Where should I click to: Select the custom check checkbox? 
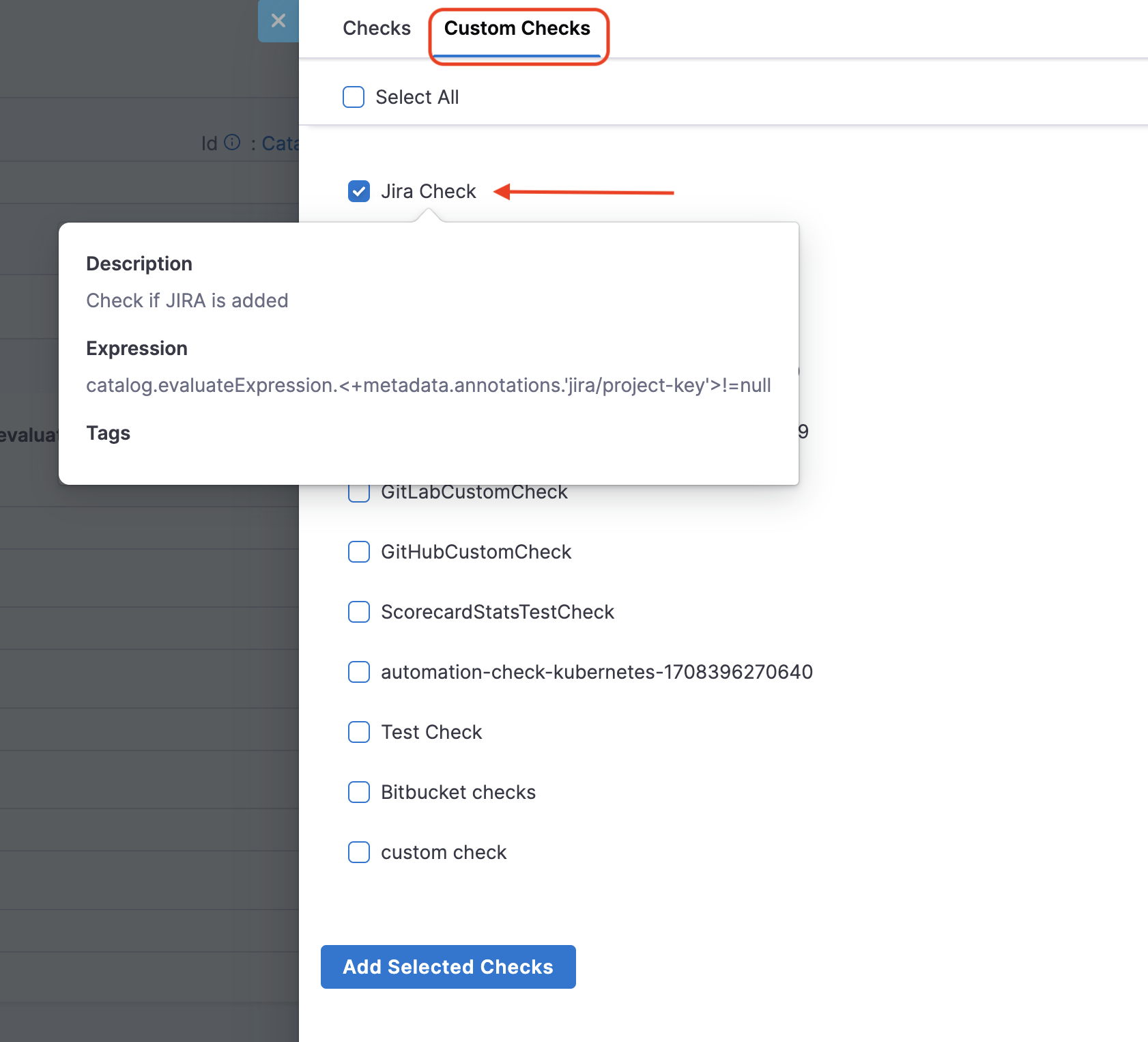pos(359,852)
